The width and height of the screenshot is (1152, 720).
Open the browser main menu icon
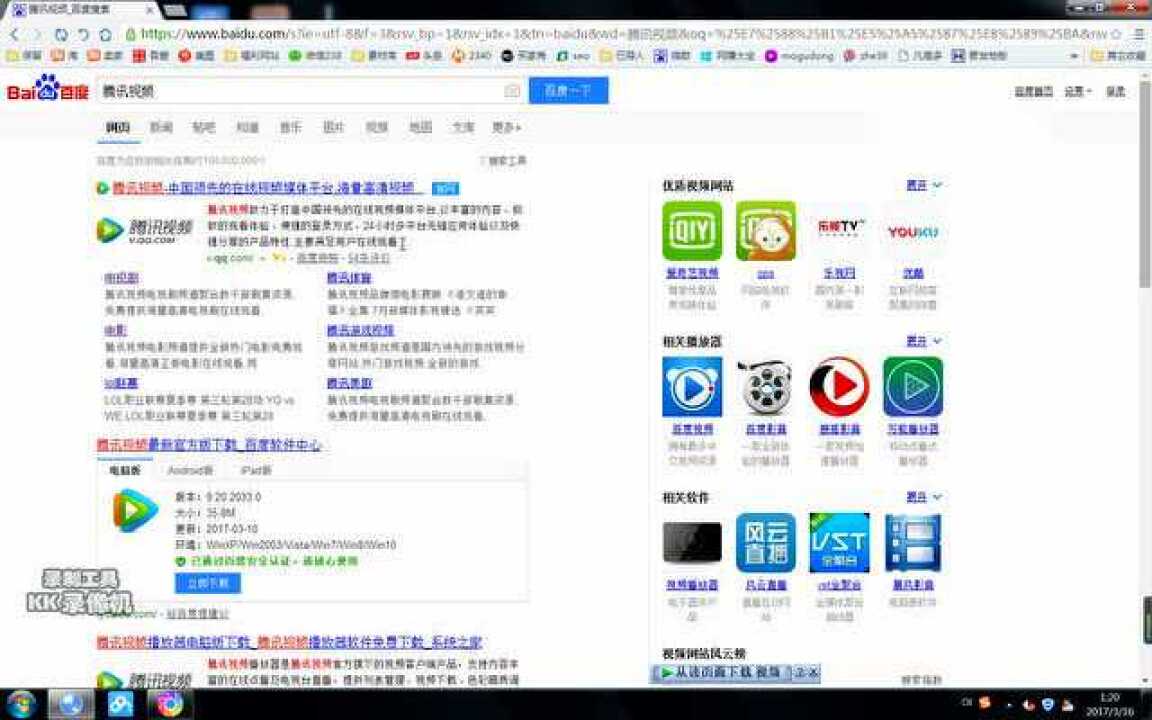1139,34
